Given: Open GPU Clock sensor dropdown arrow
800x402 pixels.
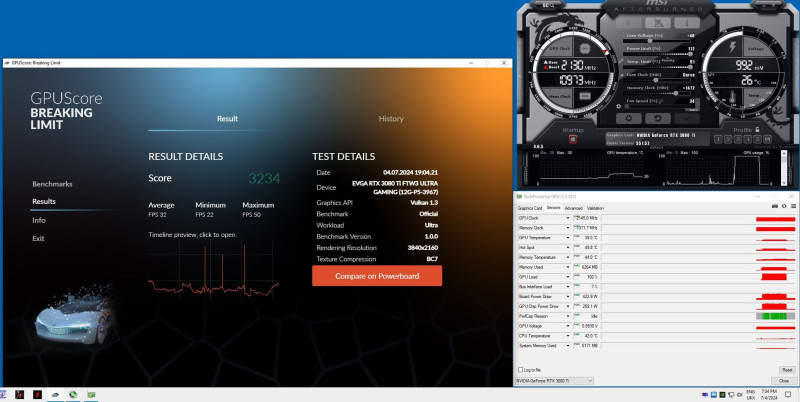Looking at the screenshot, I should pos(567,218).
